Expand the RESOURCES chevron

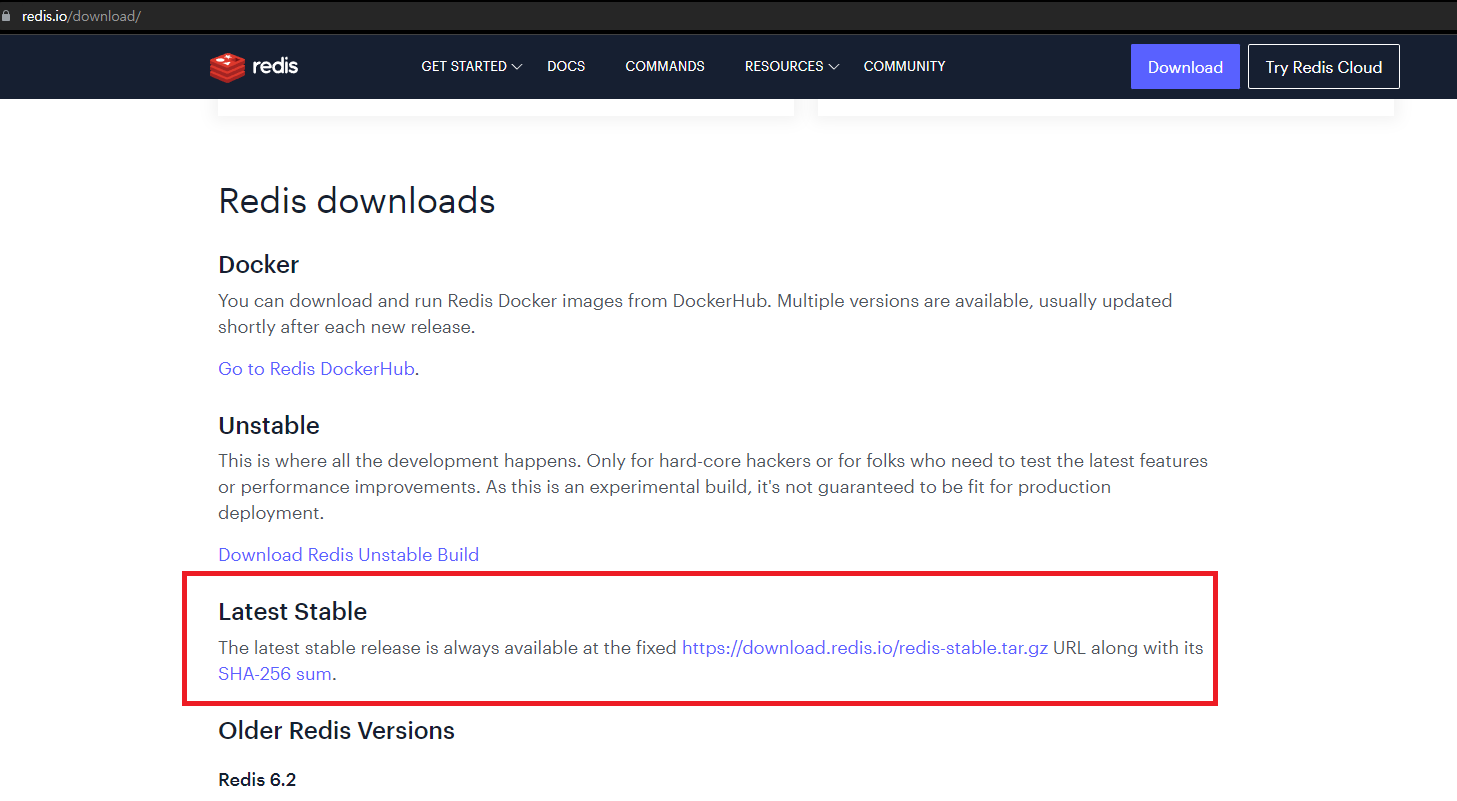pos(834,67)
